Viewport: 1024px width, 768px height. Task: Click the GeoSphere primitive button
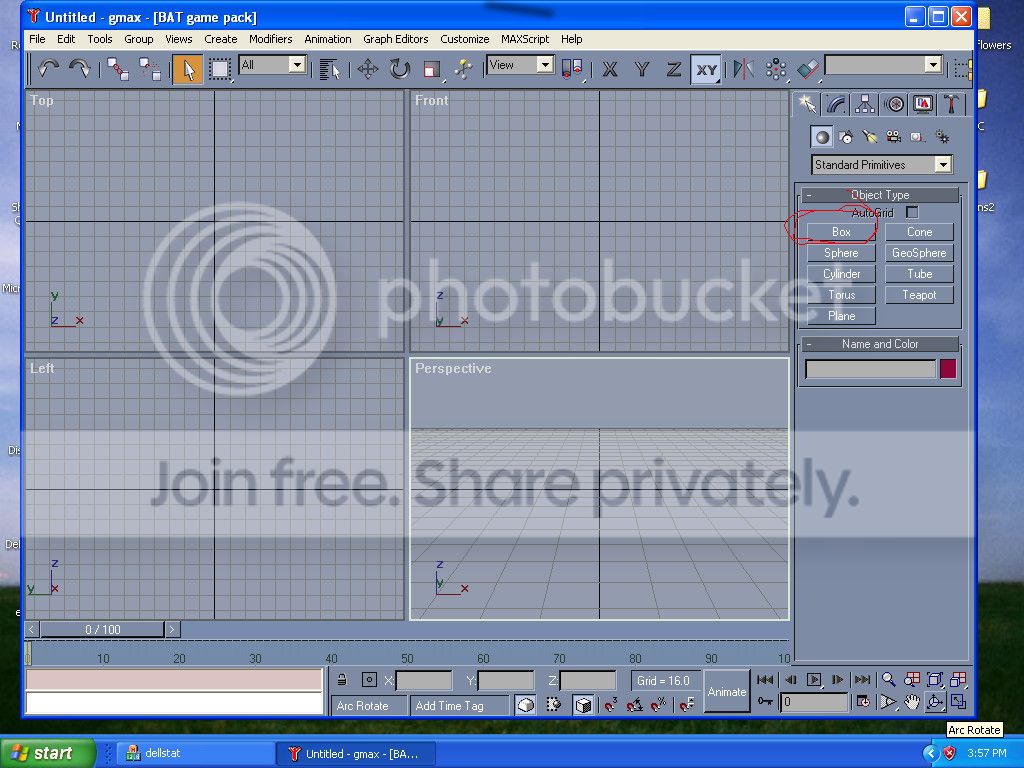[919, 253]
